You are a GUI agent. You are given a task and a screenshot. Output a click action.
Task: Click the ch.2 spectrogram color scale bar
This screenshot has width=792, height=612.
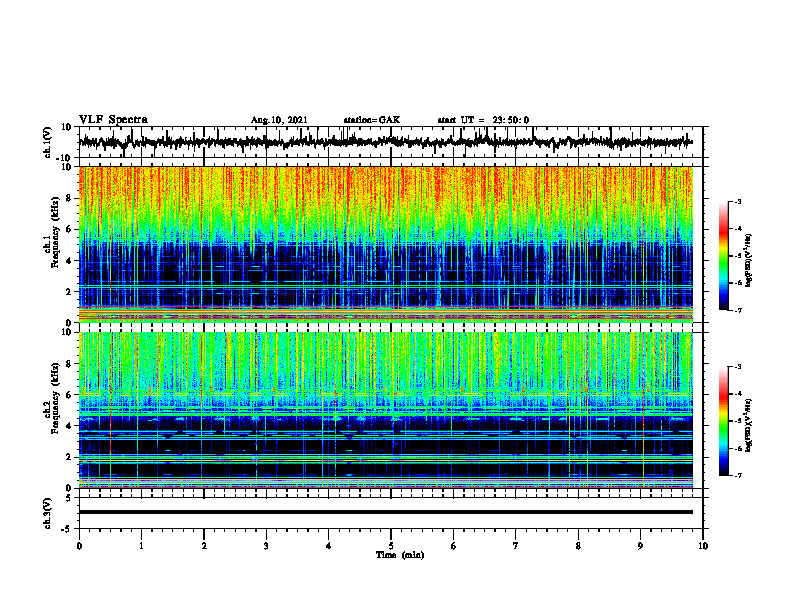pos(724,421)
